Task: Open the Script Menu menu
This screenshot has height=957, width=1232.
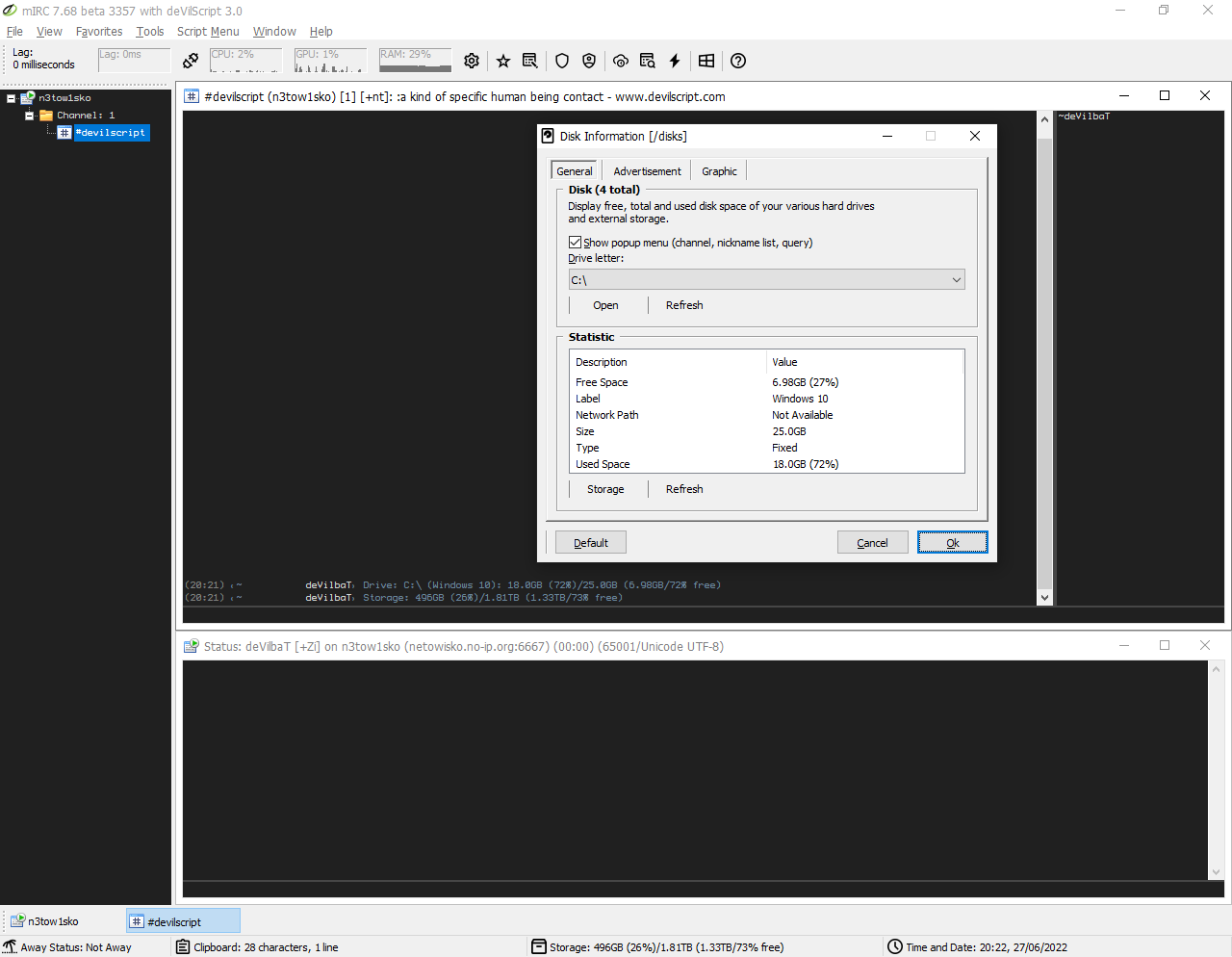Action: 208,32
